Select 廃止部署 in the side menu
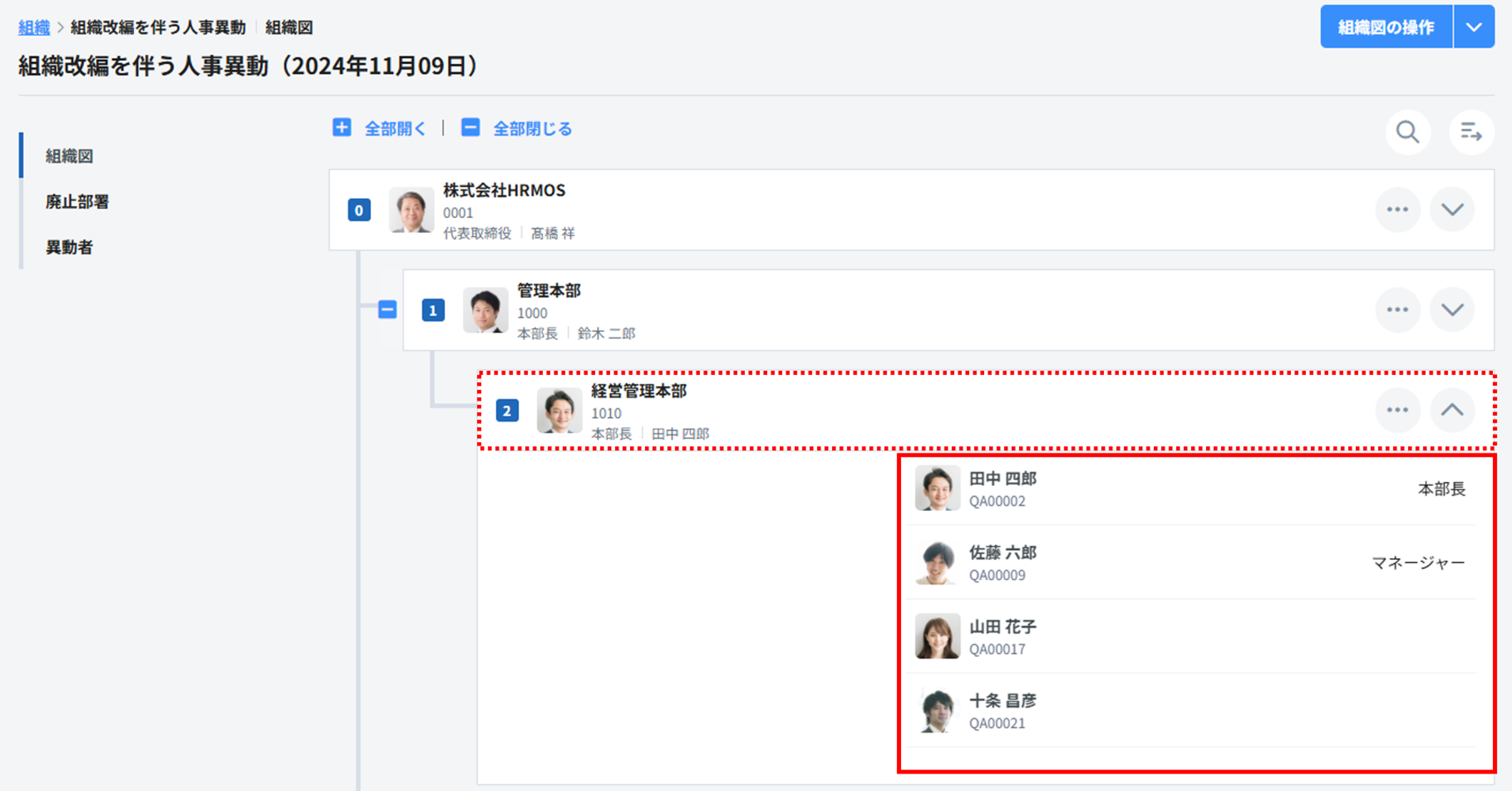Screen dimensions: 1512x791 tap(77, 202)
